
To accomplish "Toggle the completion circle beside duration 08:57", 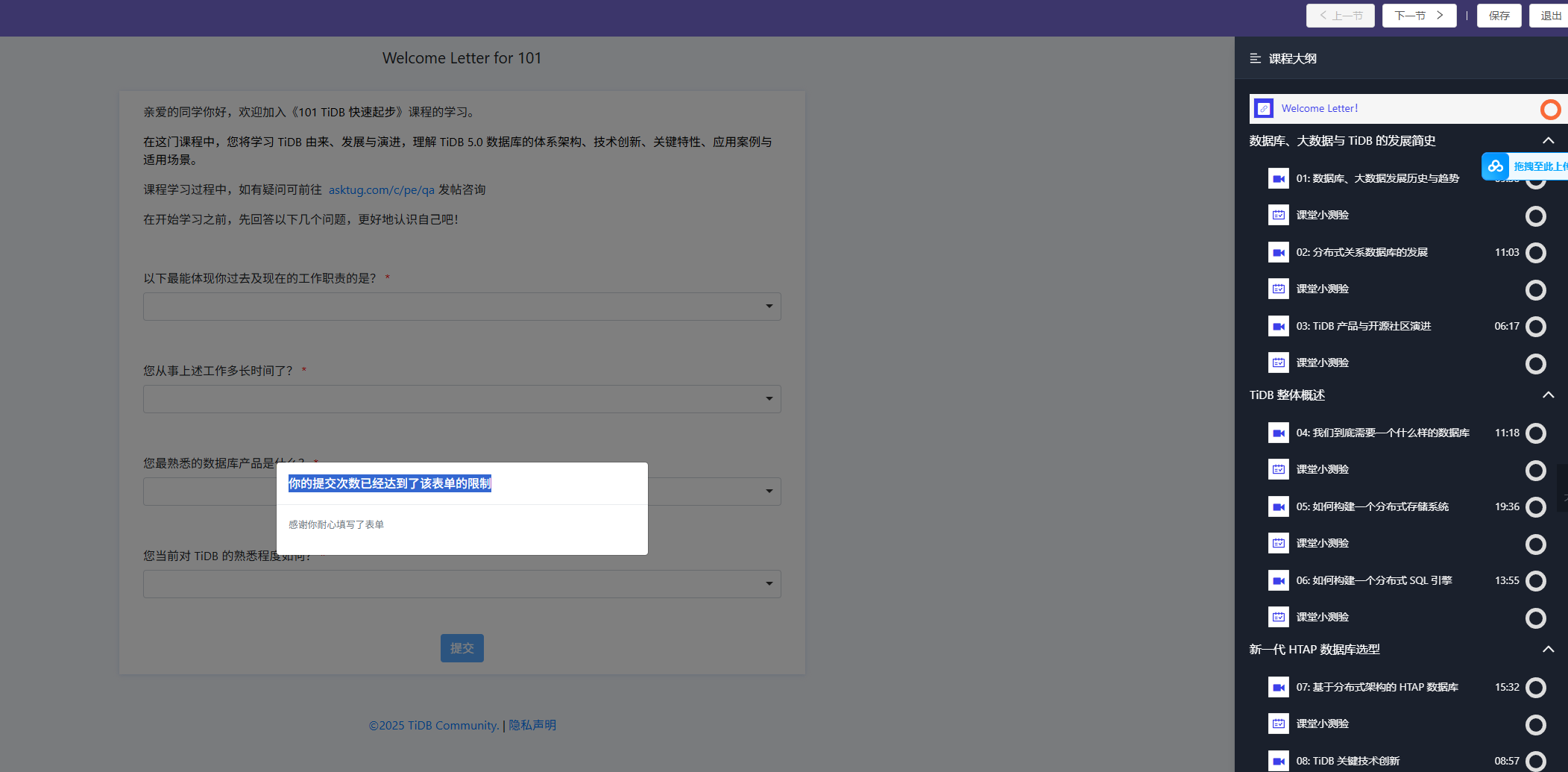I will [x=1536, y=762].
